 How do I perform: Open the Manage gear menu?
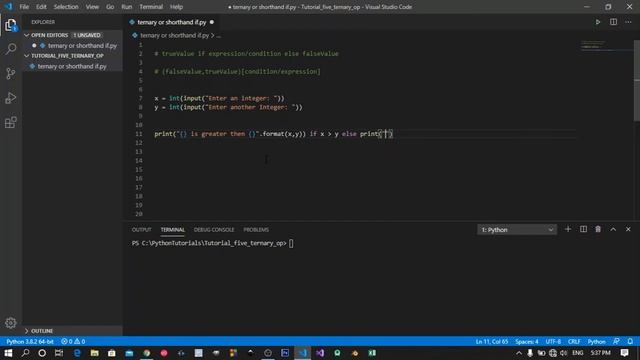point(11,323)
